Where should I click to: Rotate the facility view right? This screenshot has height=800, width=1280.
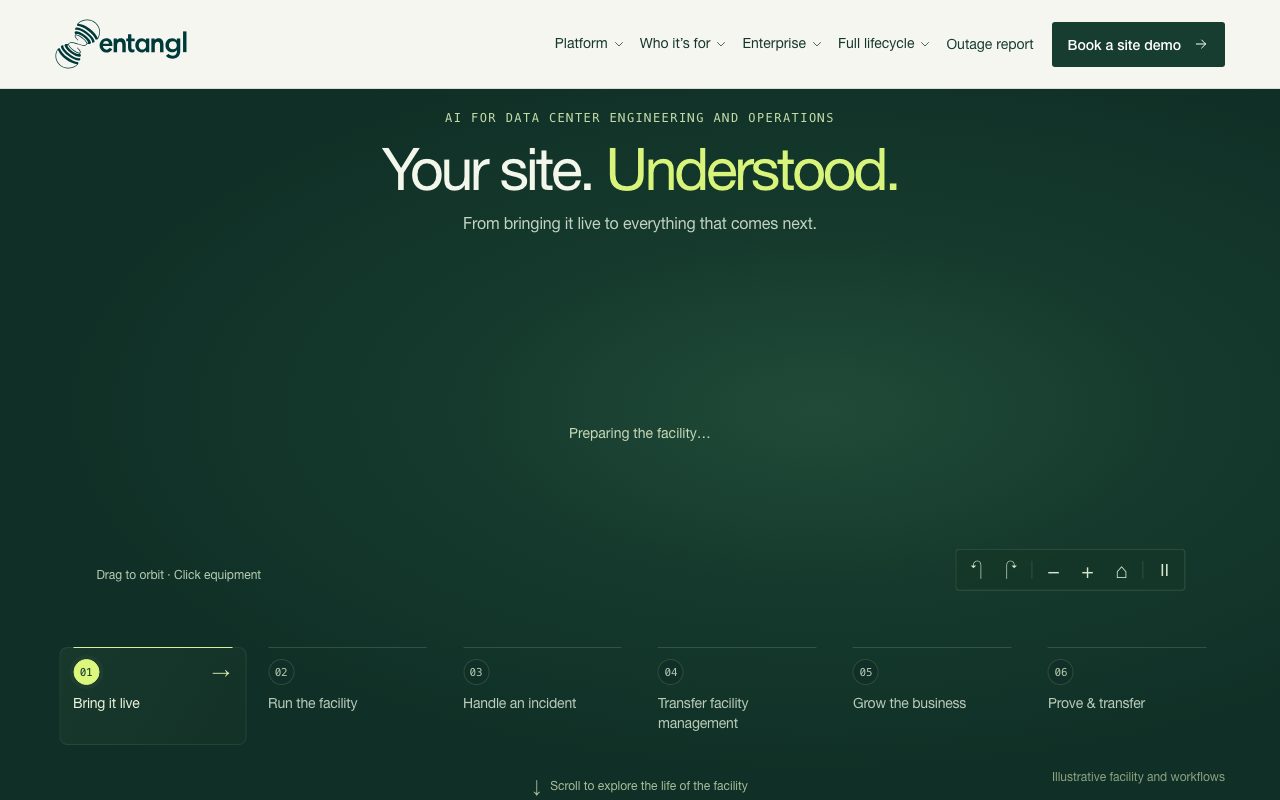coord(1011,570)
